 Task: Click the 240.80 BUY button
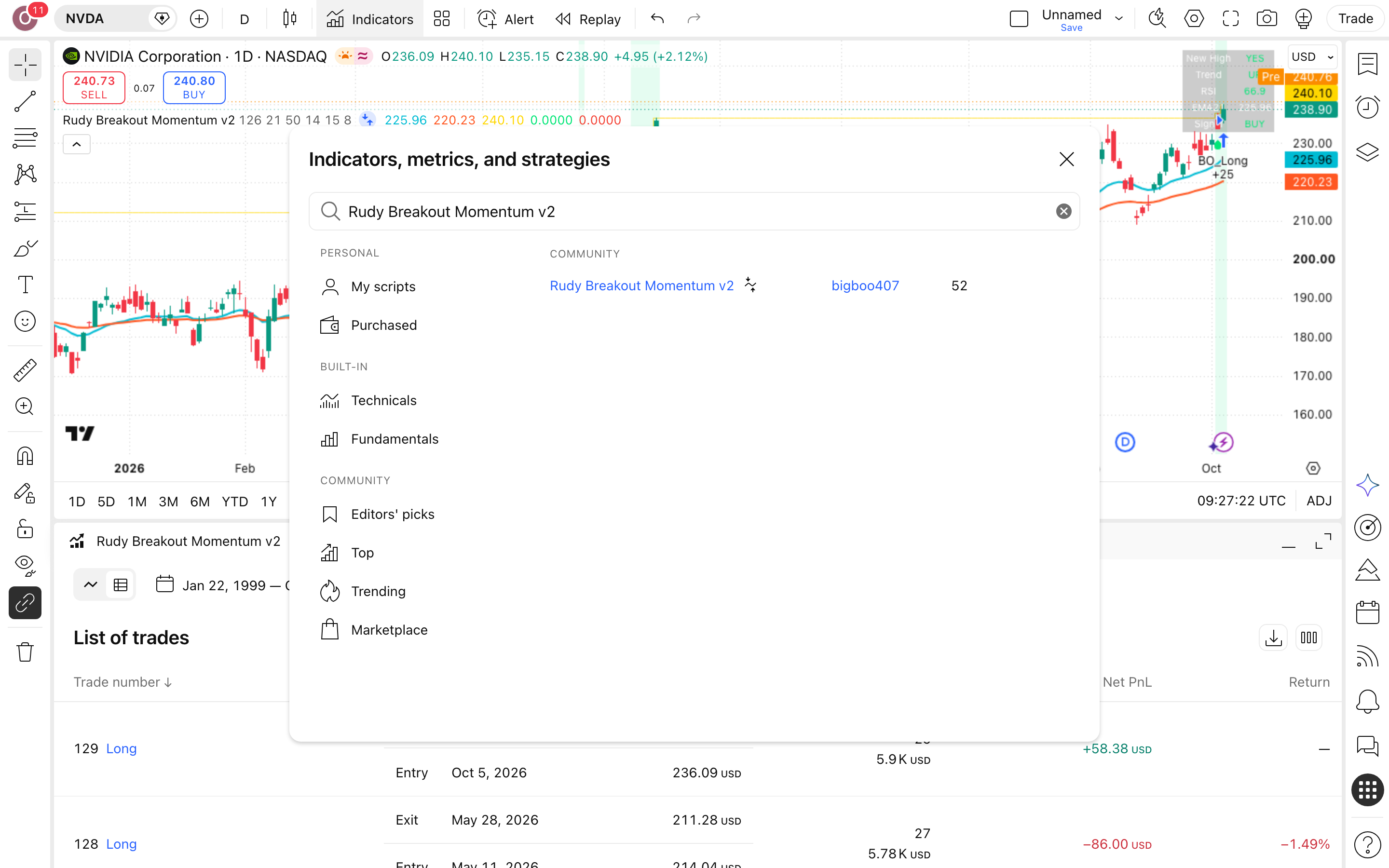click(x=194, y=87)
